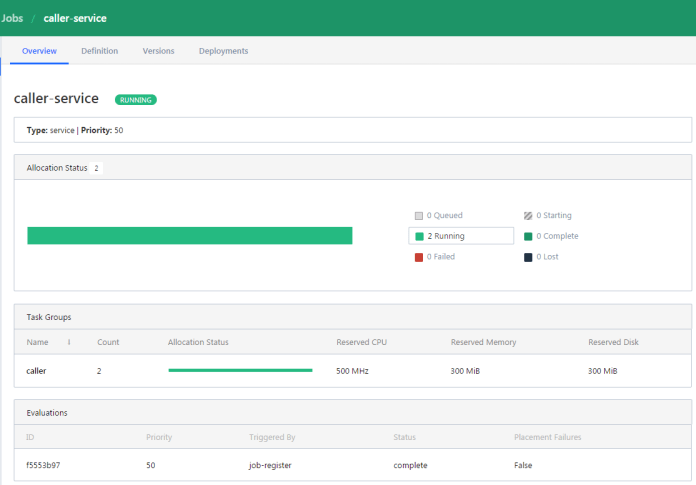Click the Allocation Status count badge
The width and height of the screenshot is (696, 485).
(96, 168)
